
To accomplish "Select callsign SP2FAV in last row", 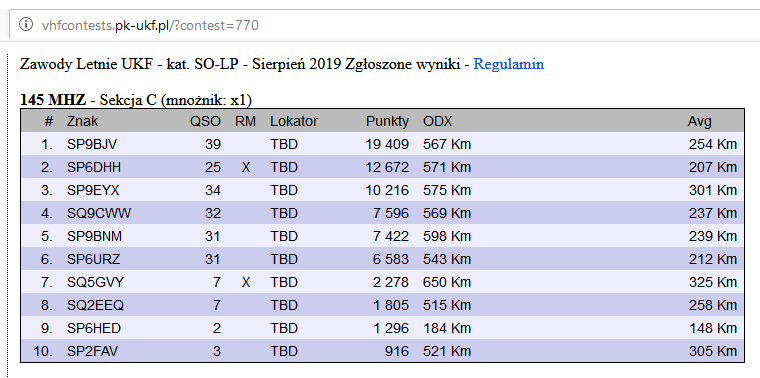I will click(92, 351).
